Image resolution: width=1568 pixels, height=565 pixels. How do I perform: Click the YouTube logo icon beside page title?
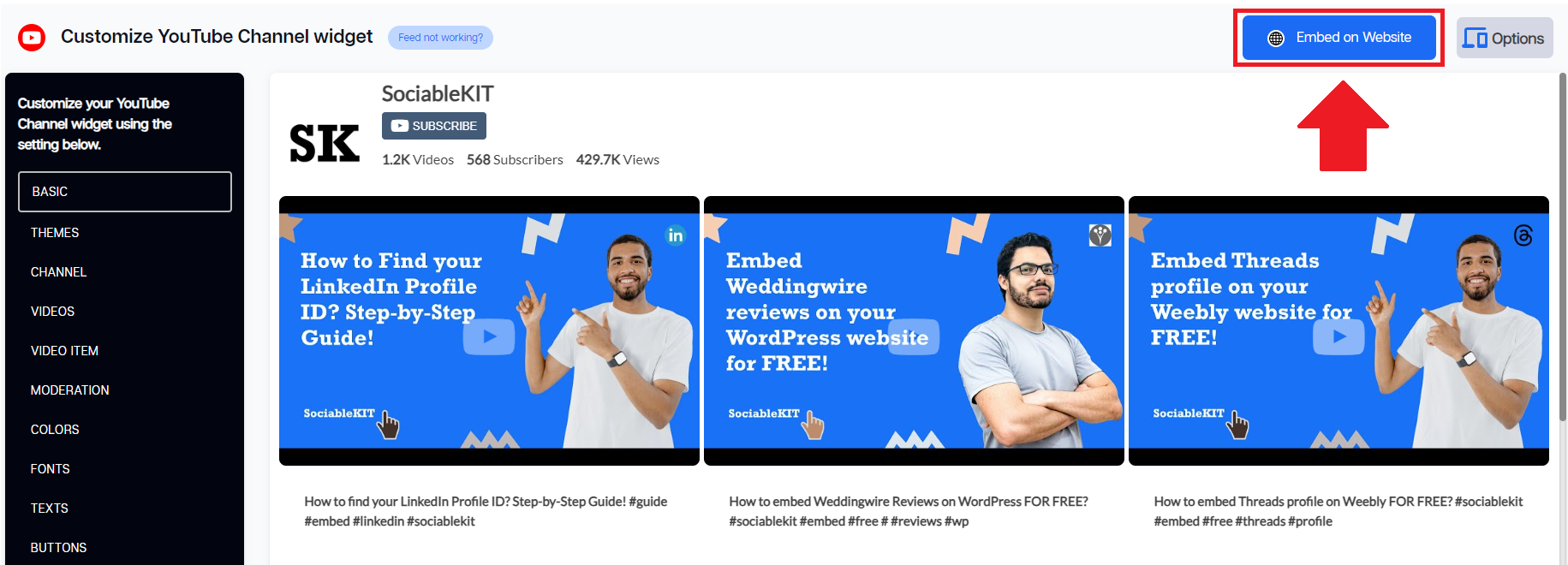[x=32, y=37]
